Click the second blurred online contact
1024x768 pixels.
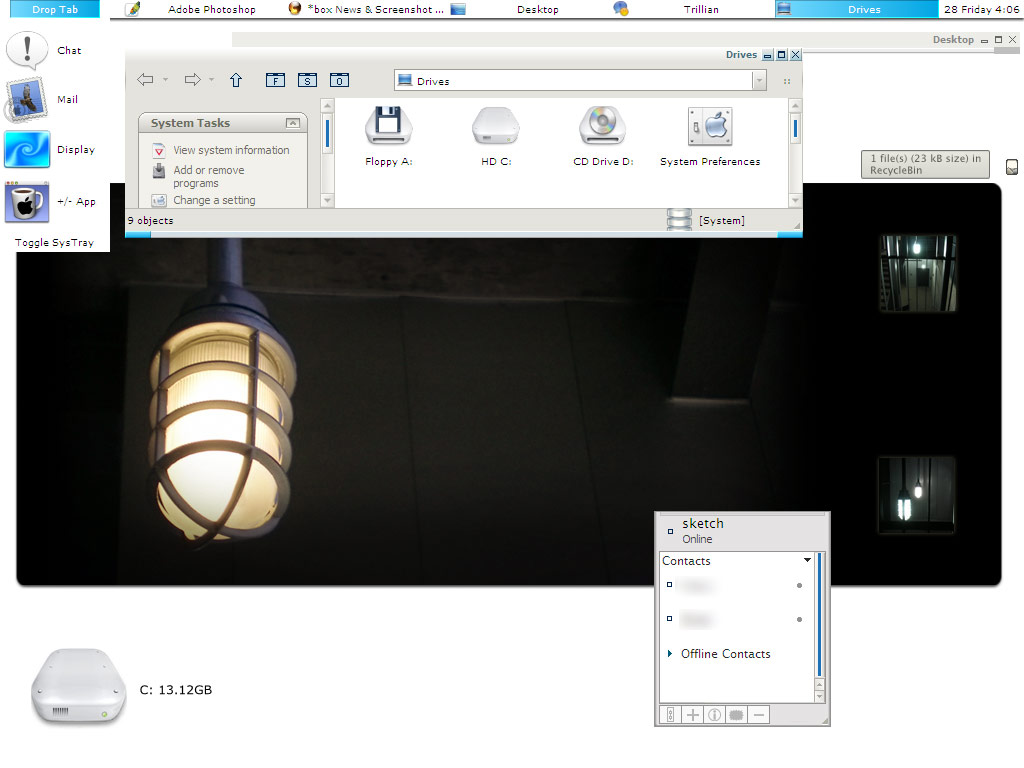tap(695, 619)
